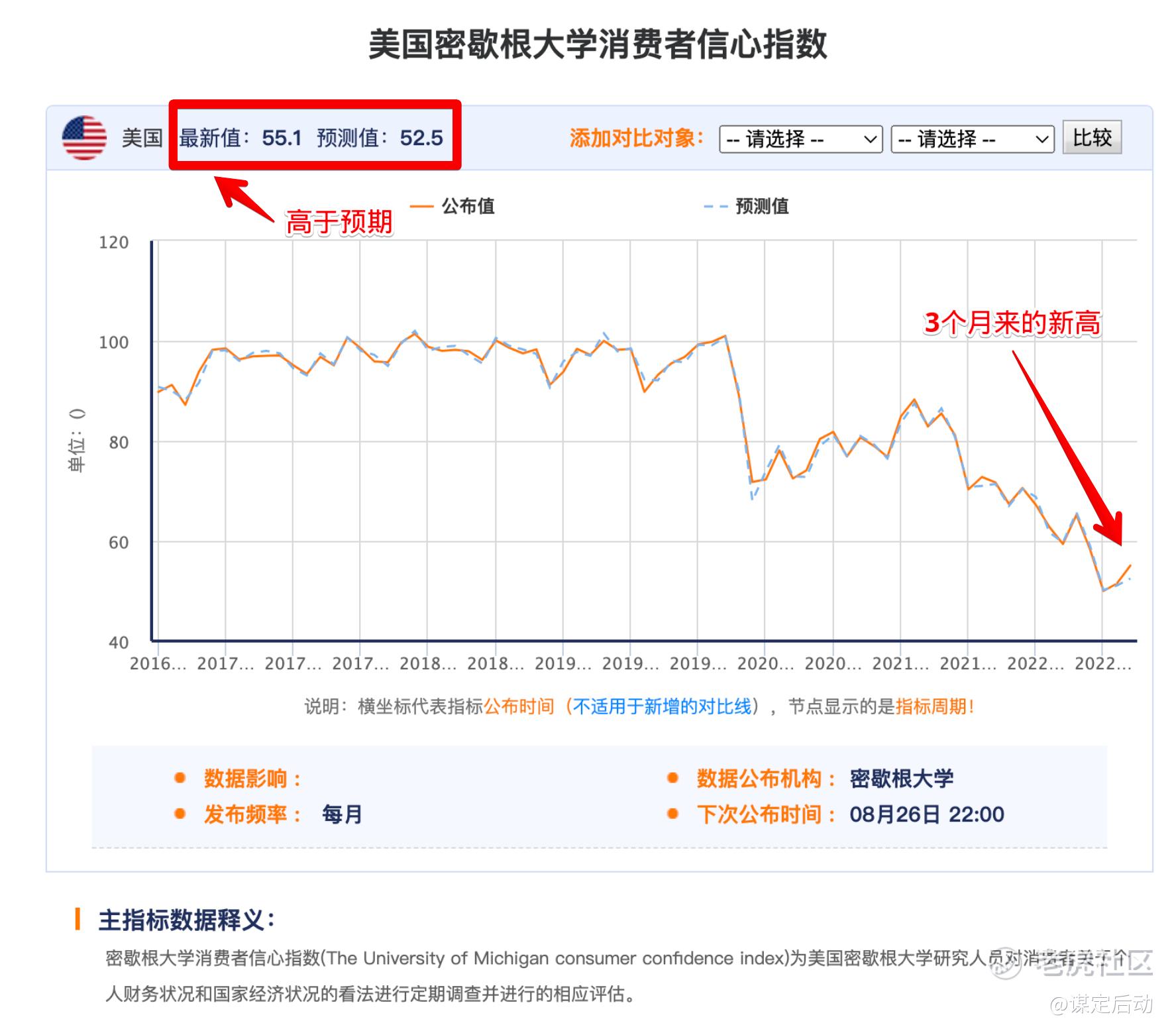
Task: Click the 比较 button
Action: pyautogui.click(x=1092, y=138)
